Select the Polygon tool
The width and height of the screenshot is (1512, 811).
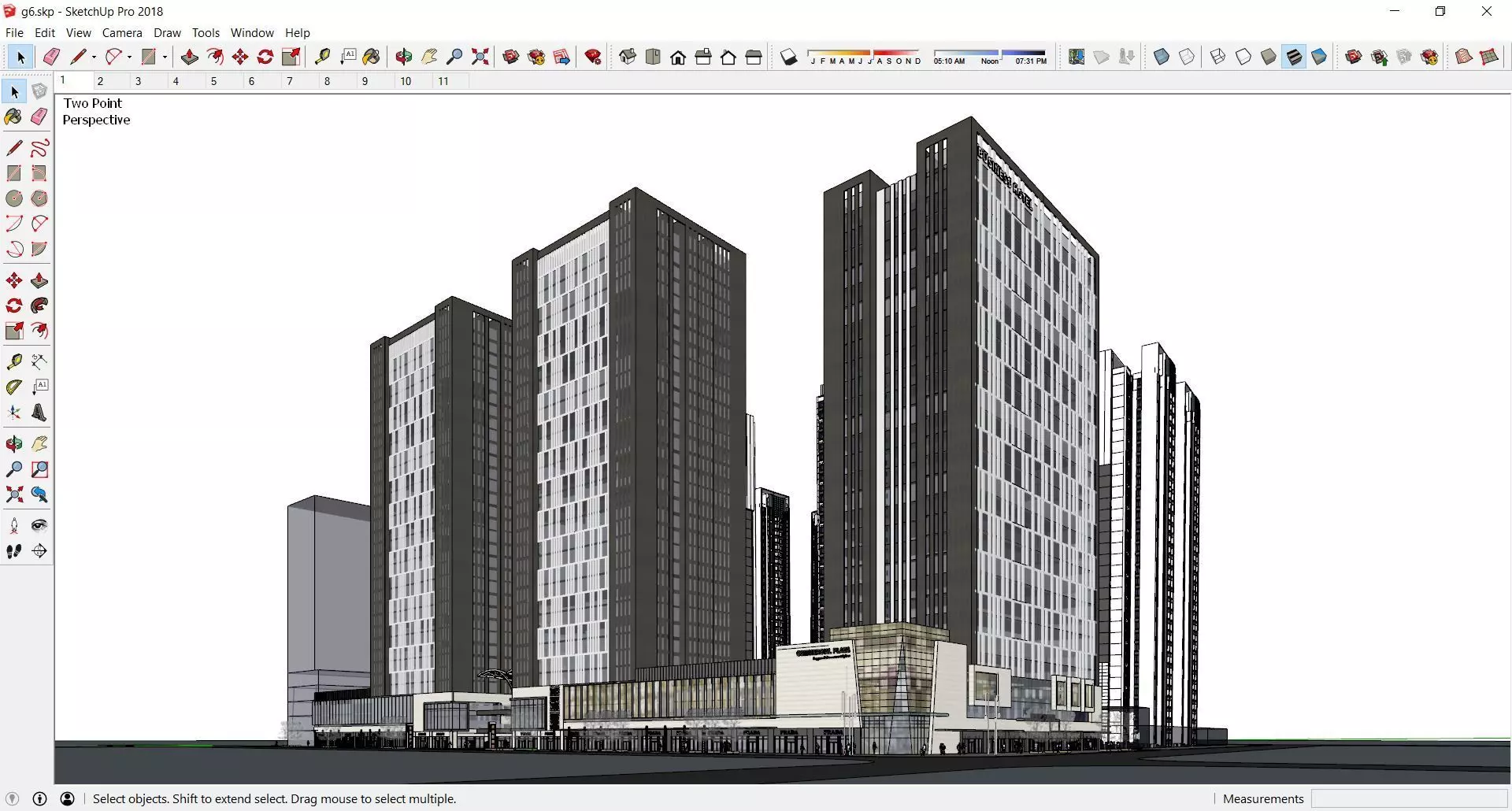coord(39,198)
